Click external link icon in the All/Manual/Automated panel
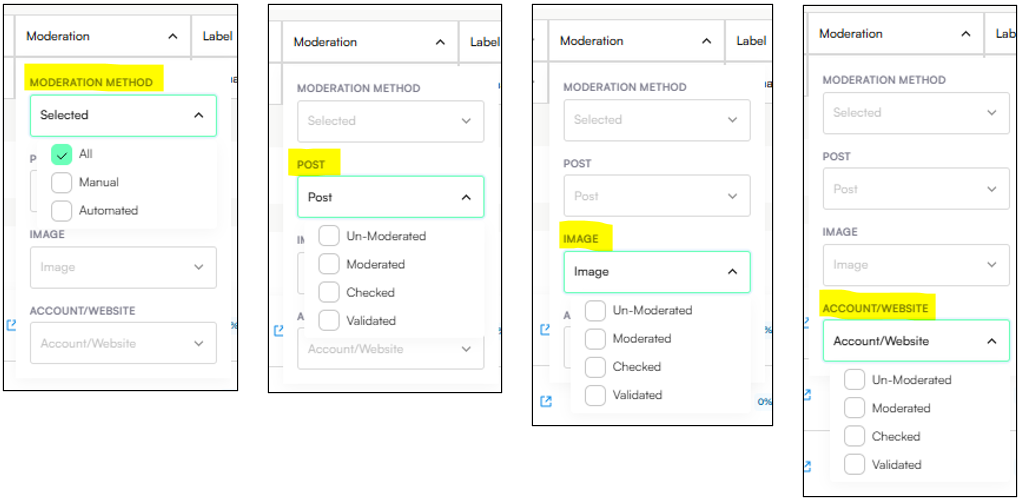This screenshot has width=1020, height=499. [11, 325]
